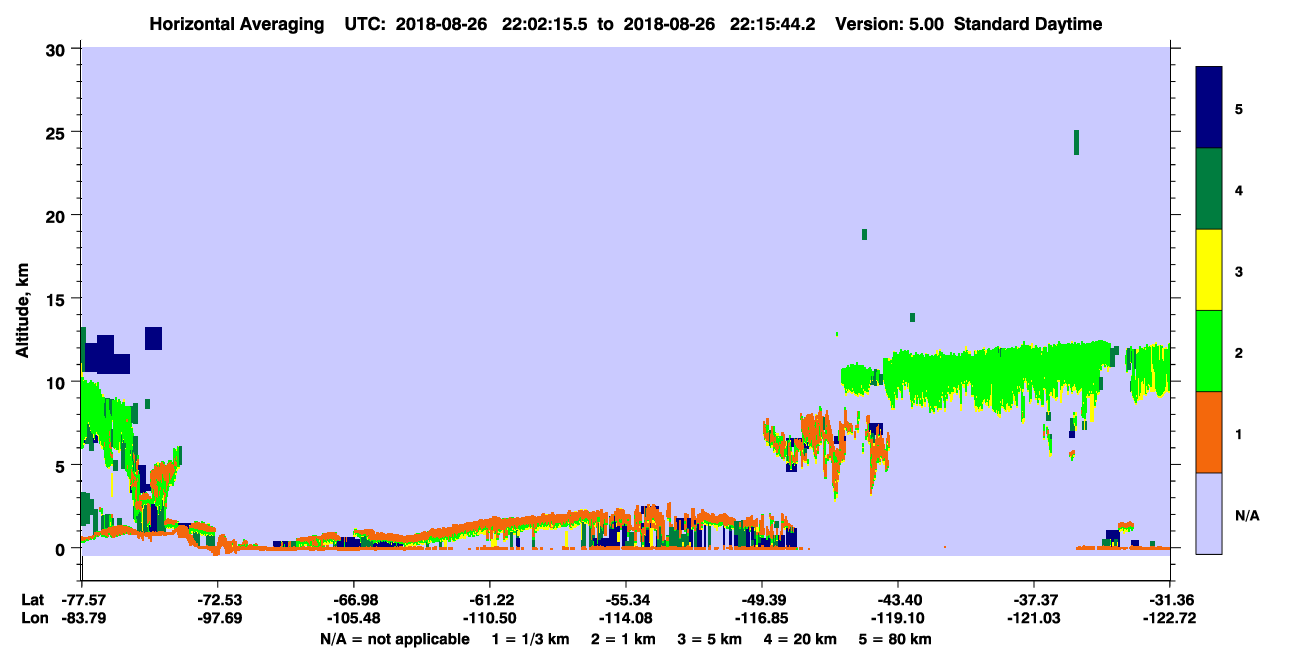Click the longitude value -110.50
Screen dimensions: 1300x667
[489, 618]
